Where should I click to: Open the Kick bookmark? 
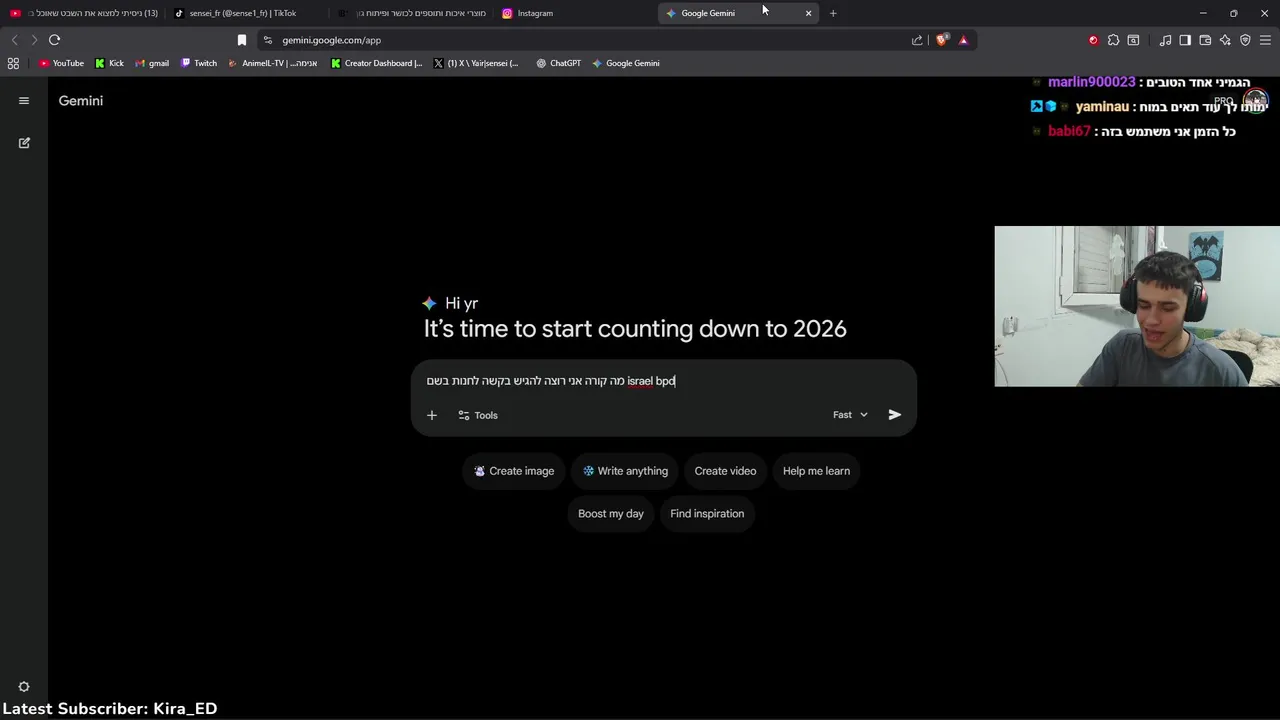coord(109,63)
